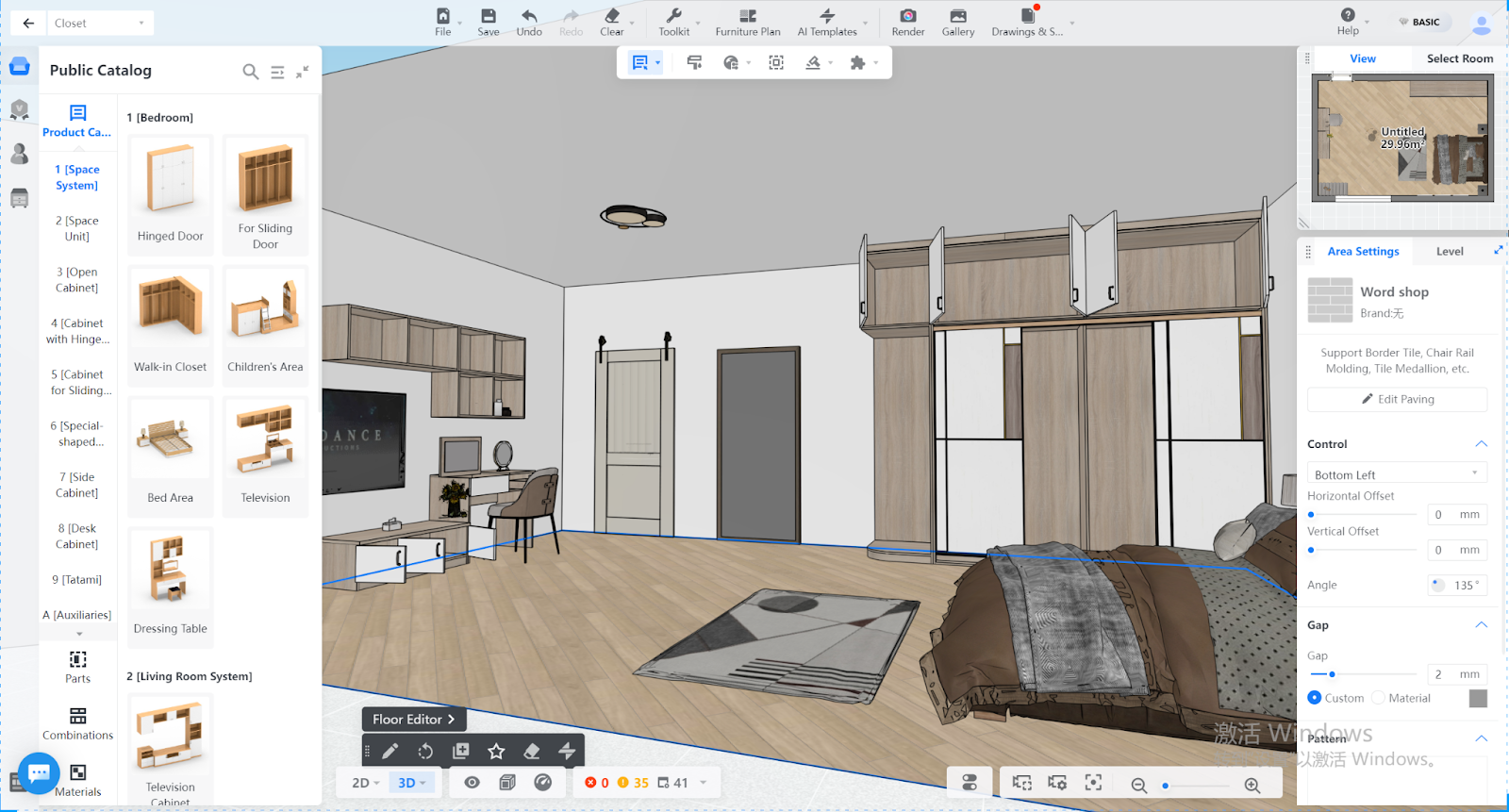
Task: Click the gap color swatch
Action: click(1478, 699)
